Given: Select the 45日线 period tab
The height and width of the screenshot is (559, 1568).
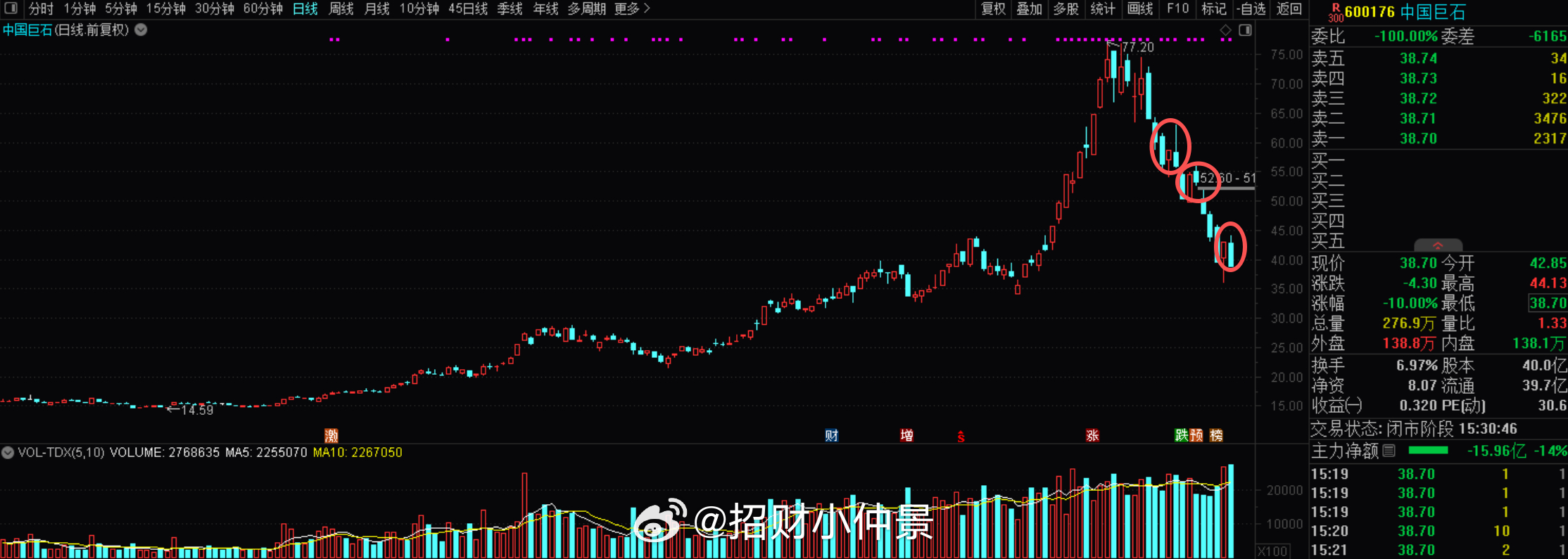Looking at the screenshot, I should pos(468,9).
